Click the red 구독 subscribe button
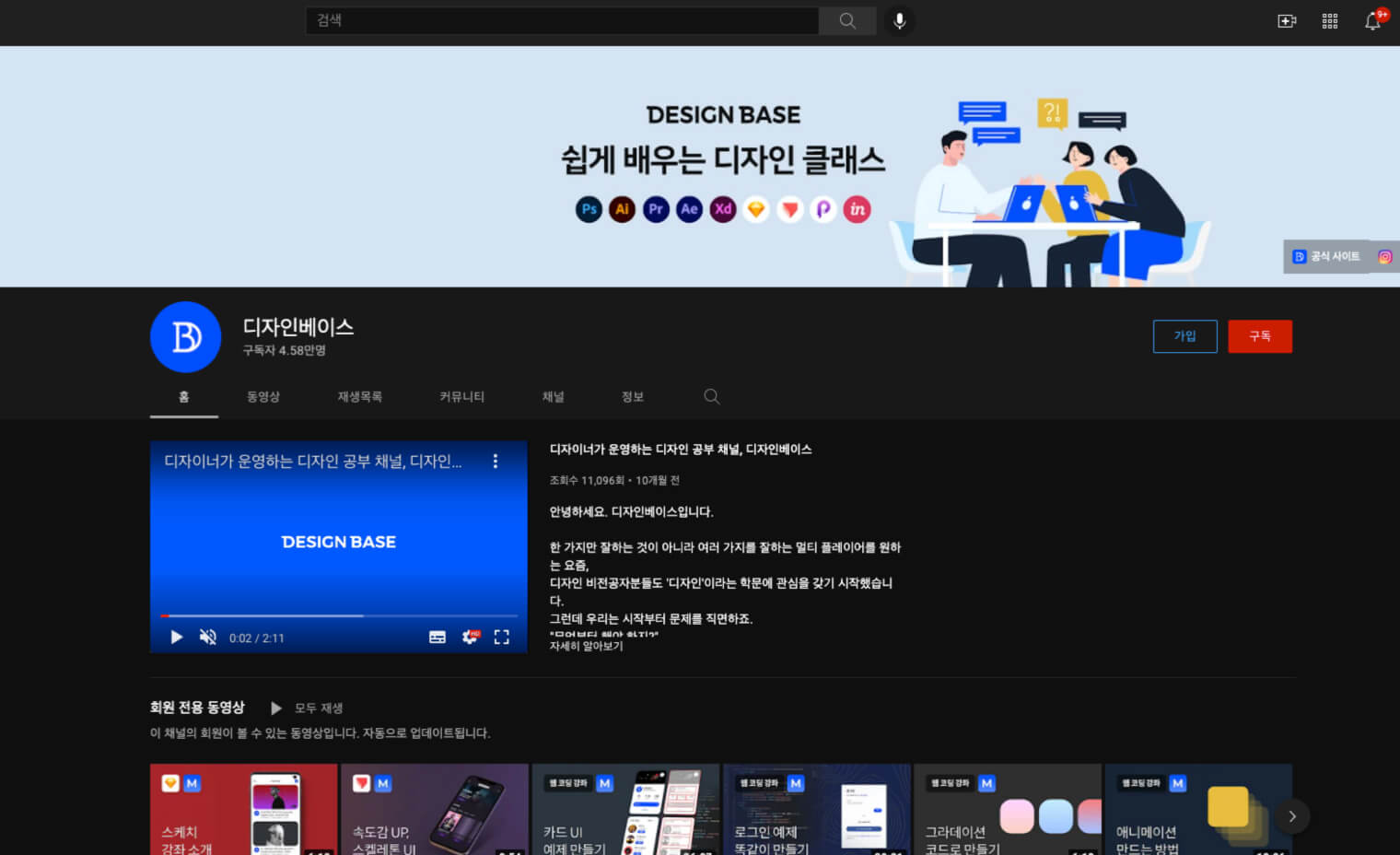The height and width of the screenshot is (855, 1400). [1260, 336]
